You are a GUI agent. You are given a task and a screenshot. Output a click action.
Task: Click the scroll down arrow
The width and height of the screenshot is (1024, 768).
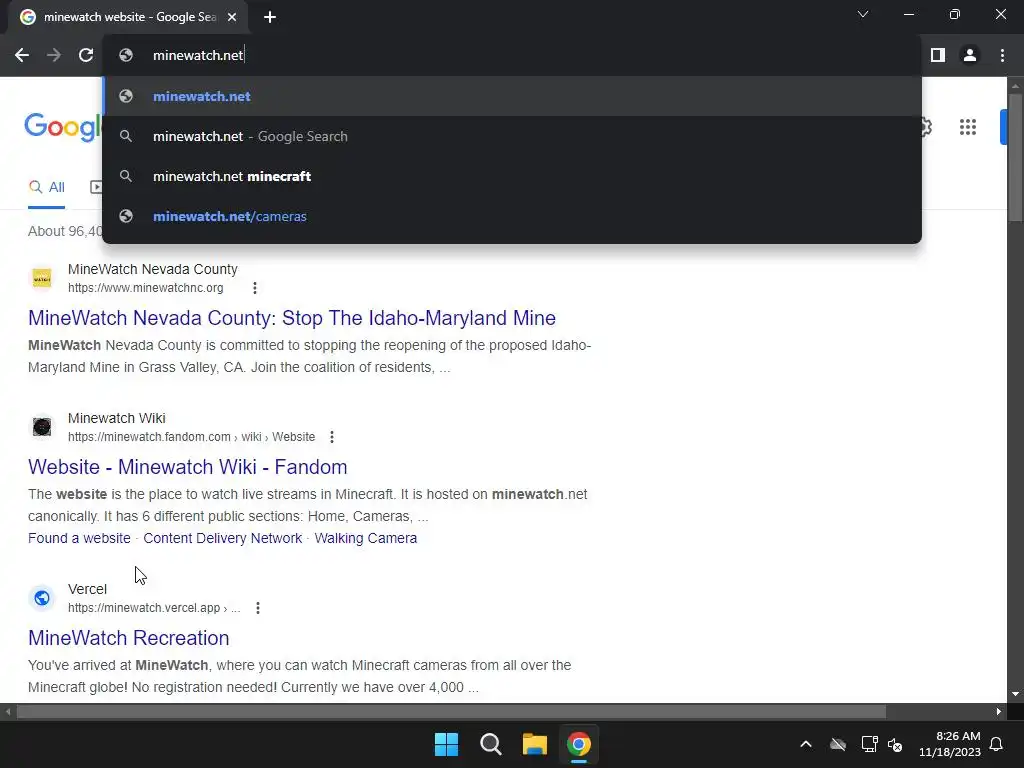[1016, 694]
